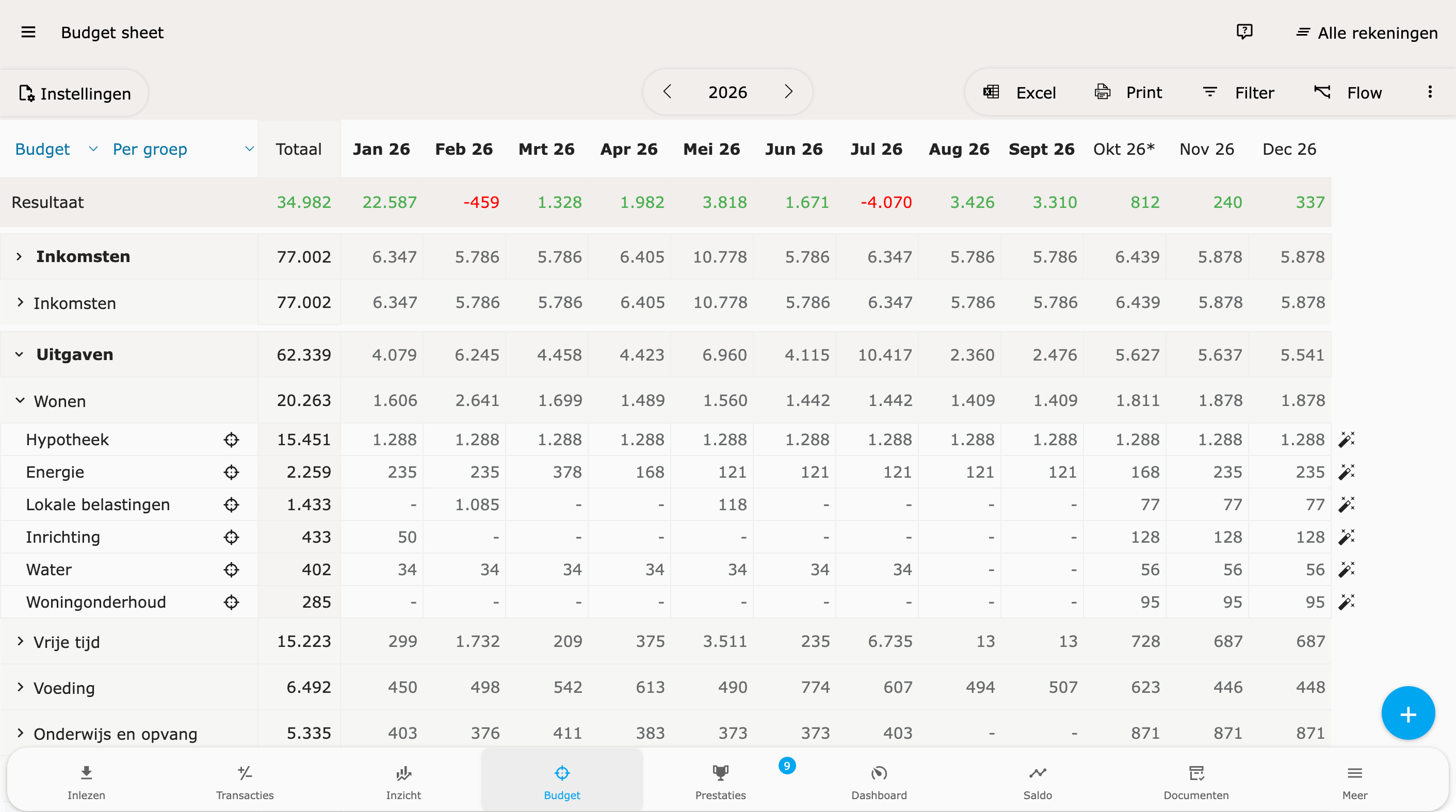Switch to the Dashboard tab

tap(879, 782)
